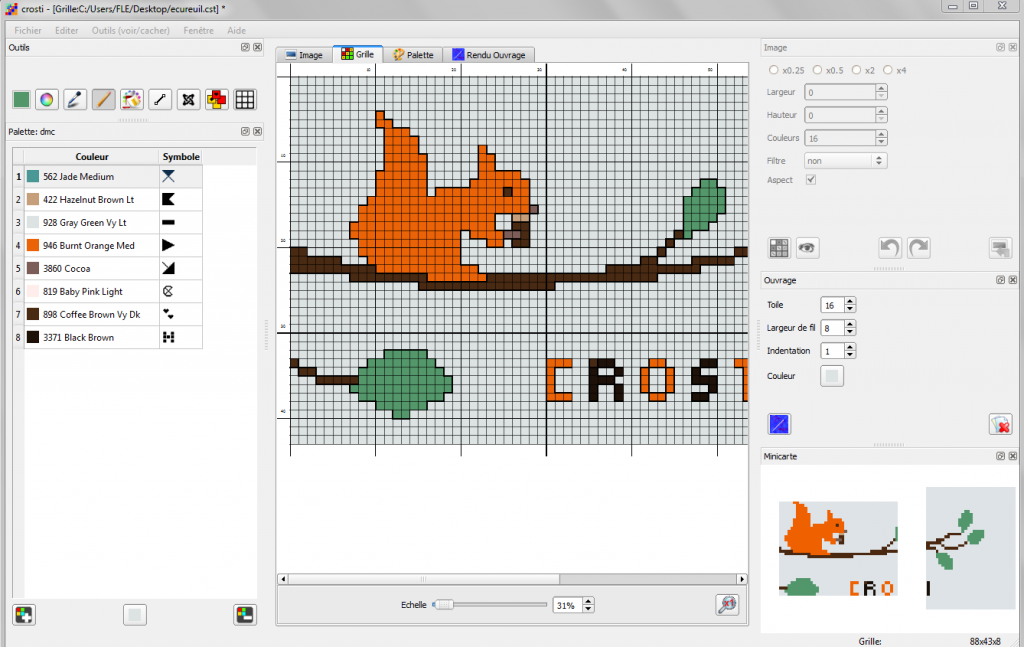Select 562 Jade Medium palette row
The height and width of the screenshot is (647, 1024).
107,176
